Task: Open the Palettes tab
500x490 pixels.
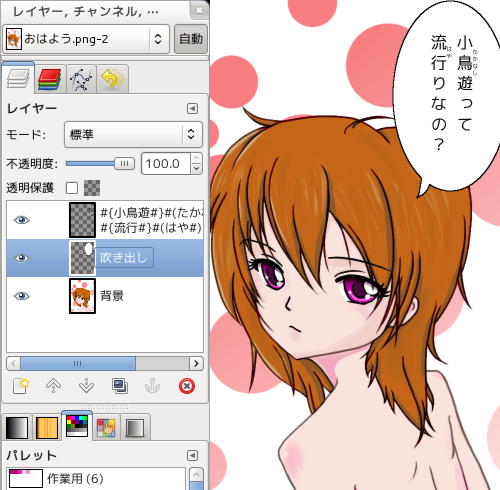Action: pyautogui.click(x=77, y=426)
